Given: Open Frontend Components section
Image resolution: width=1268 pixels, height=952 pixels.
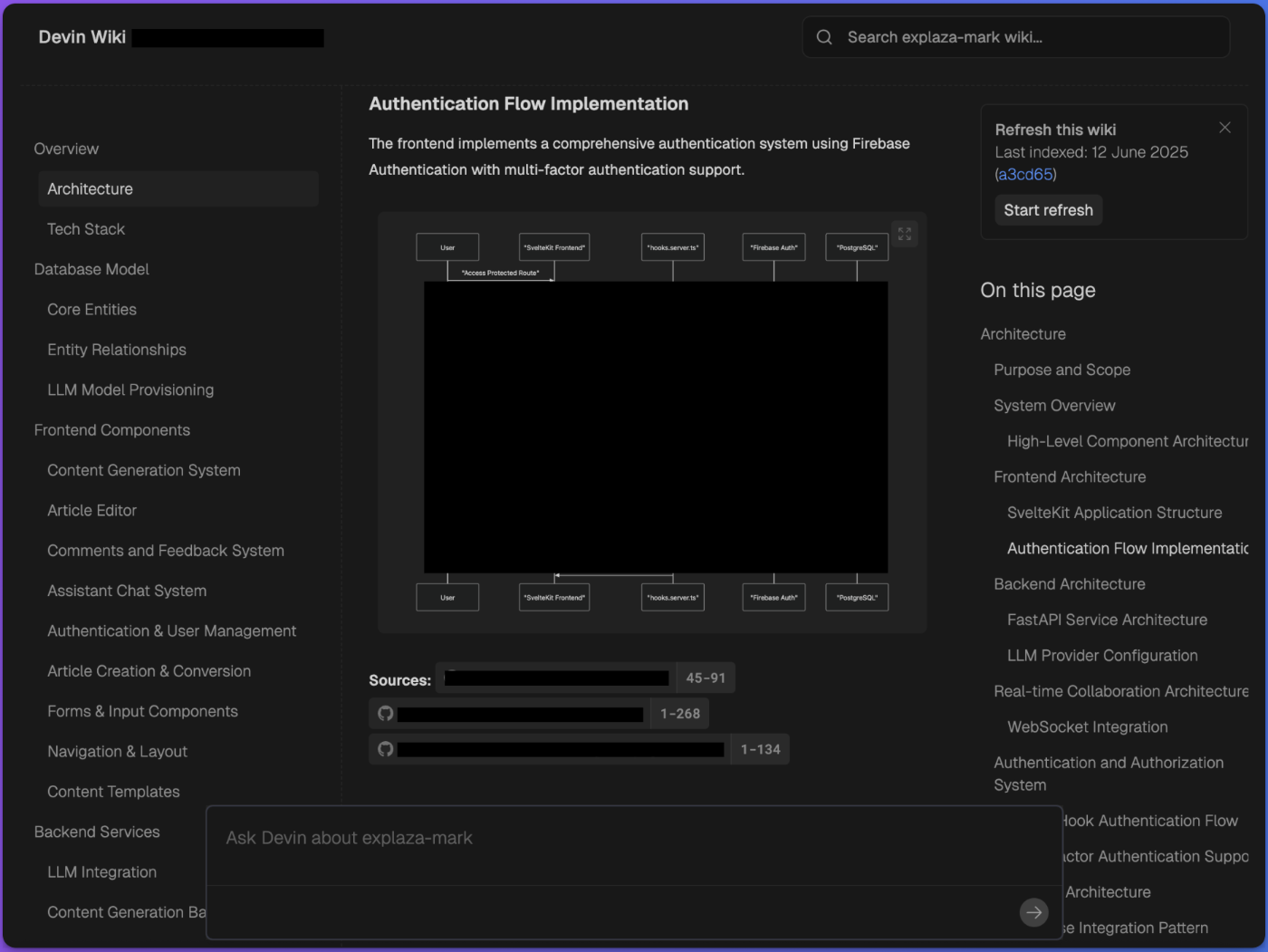Looking at the screenshot, I should pos(112,430).
